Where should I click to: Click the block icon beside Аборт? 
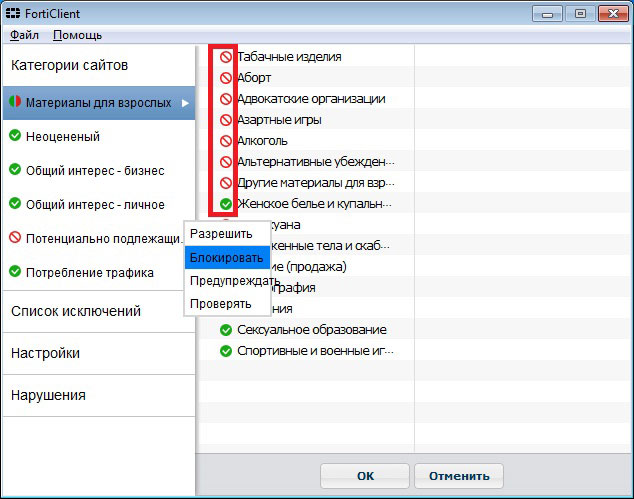(226, 78)
